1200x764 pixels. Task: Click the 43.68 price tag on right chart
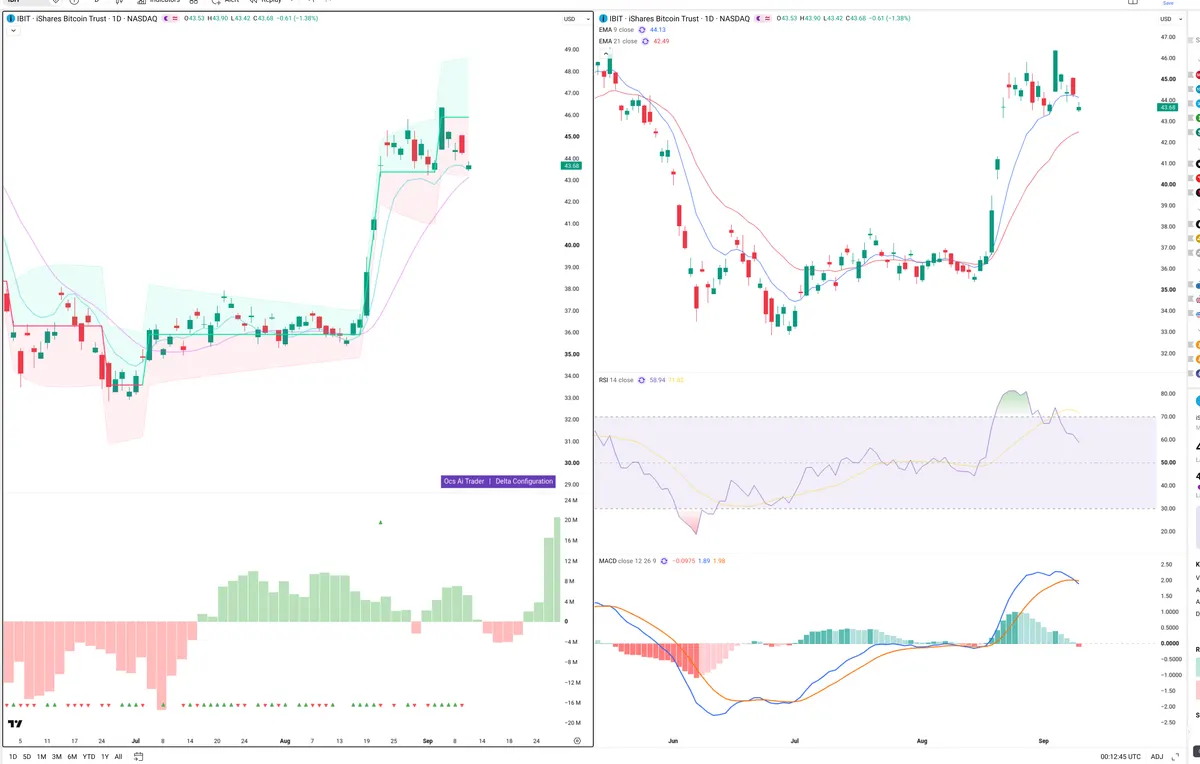tap(1168, 106)
